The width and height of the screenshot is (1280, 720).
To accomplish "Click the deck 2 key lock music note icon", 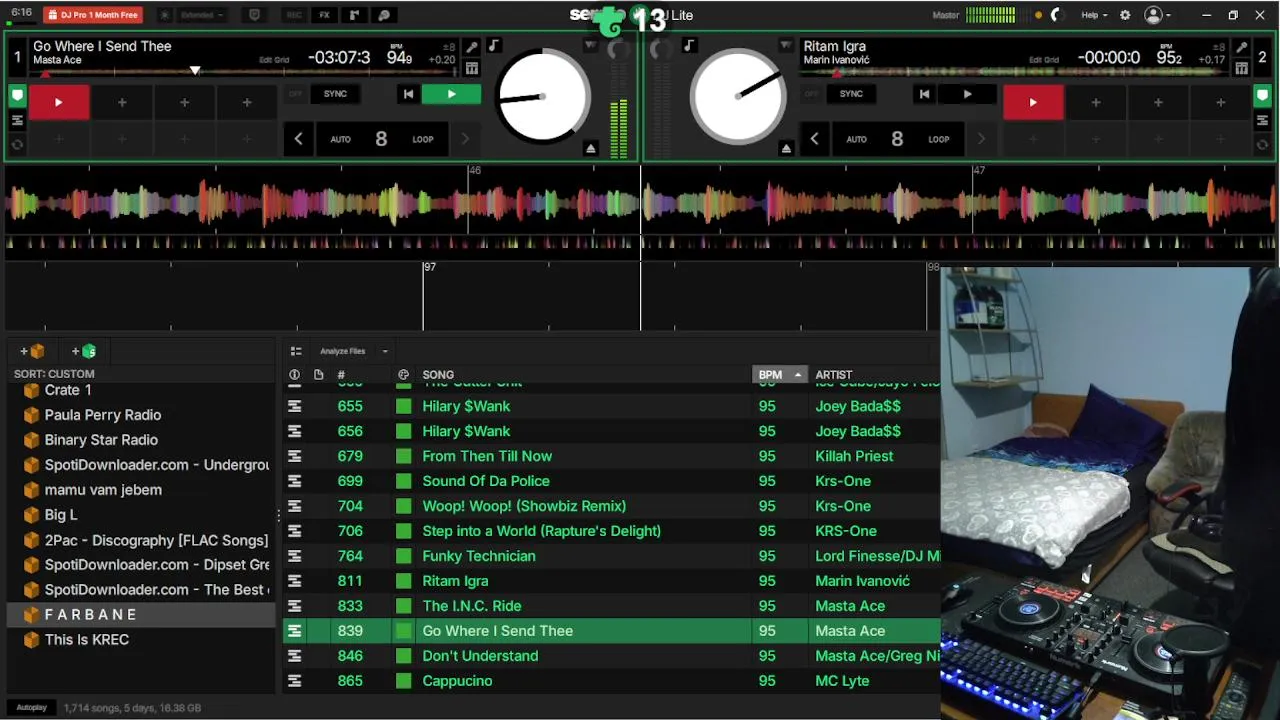I will pos(688,46).
